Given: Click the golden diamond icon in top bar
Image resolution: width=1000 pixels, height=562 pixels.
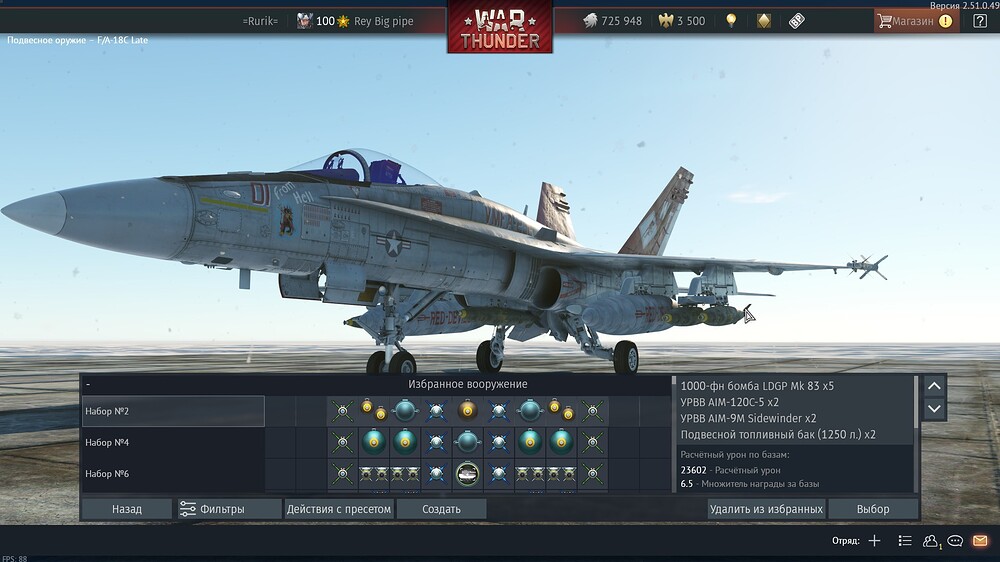Looking at the screenshot, I should coord(764,21).
